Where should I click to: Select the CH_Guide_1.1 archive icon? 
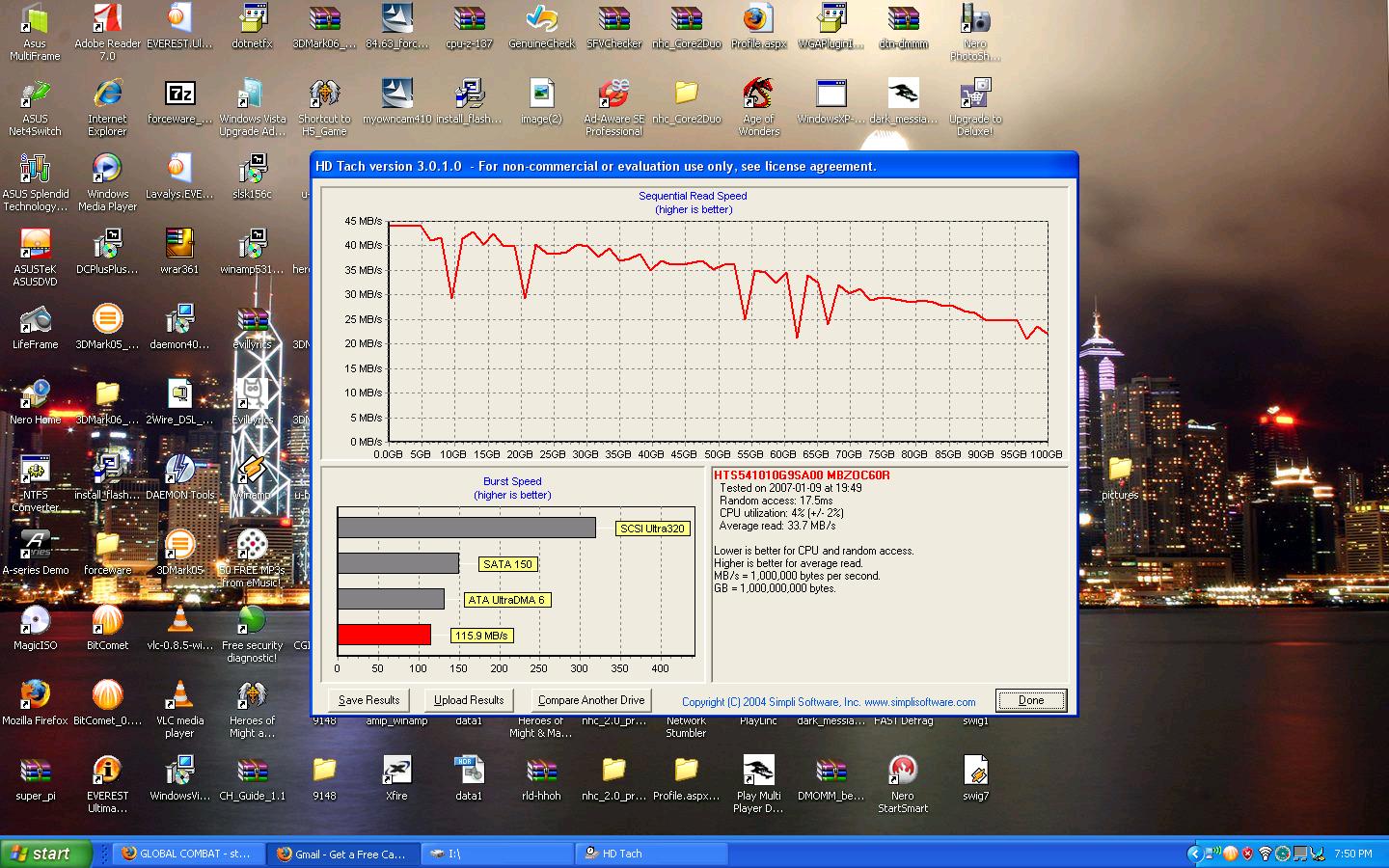[x=252, y=778]
